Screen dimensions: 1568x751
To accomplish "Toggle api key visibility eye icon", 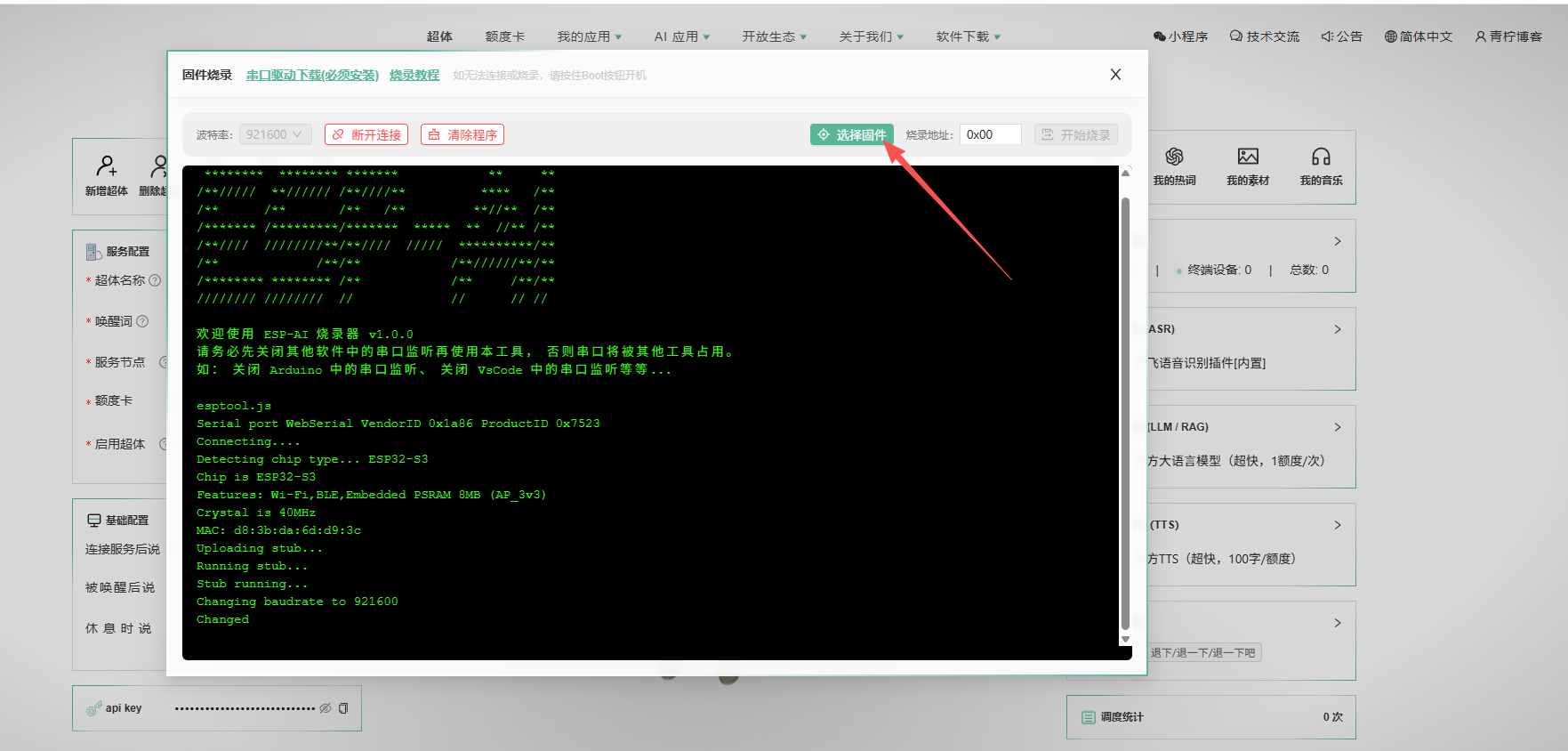I will 326,708.
